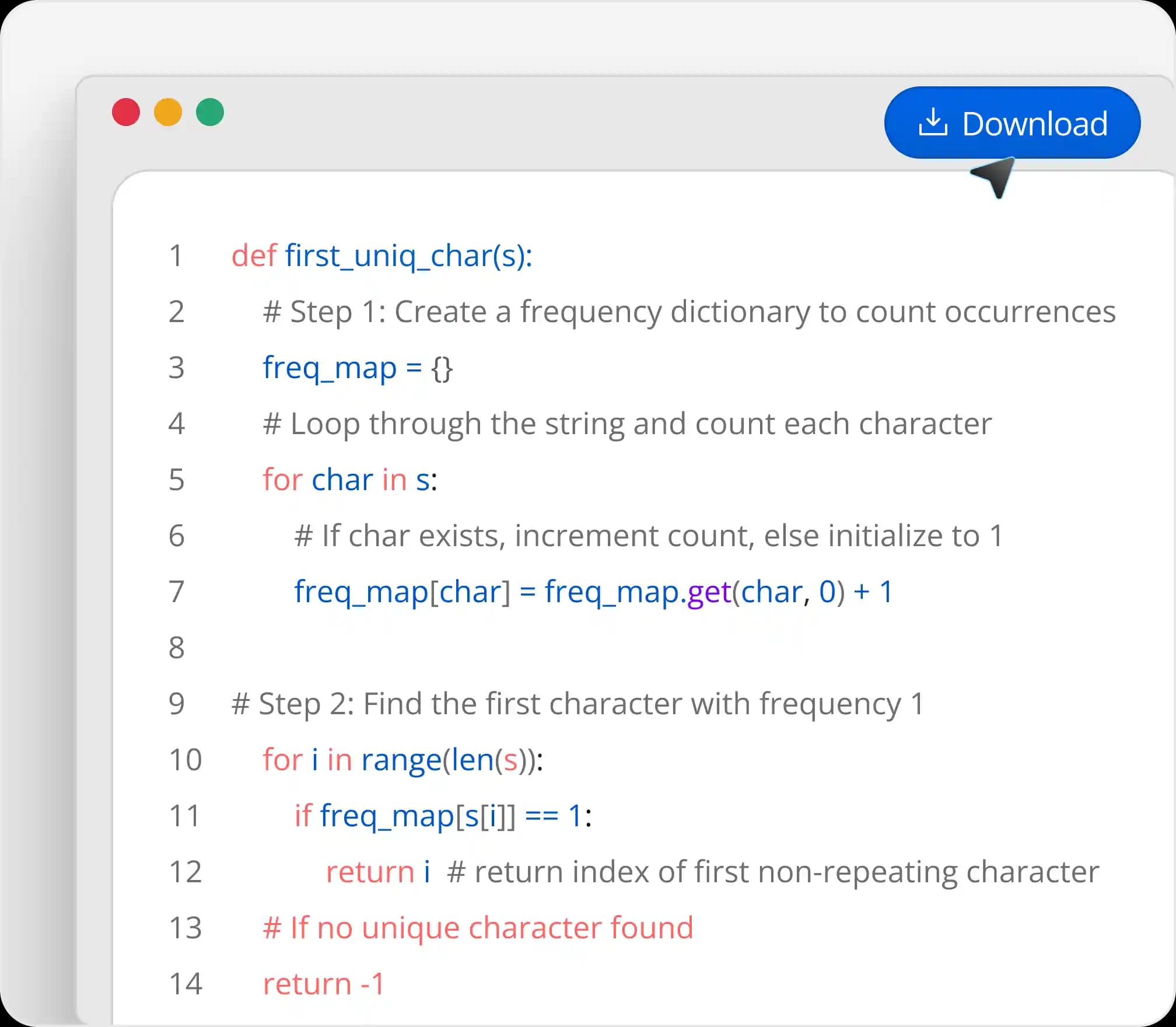This screenshot has width=1176, height=1027.
Task: Click the 'if freq_map[s[i]] == 1' line
Action: (442, 816)
